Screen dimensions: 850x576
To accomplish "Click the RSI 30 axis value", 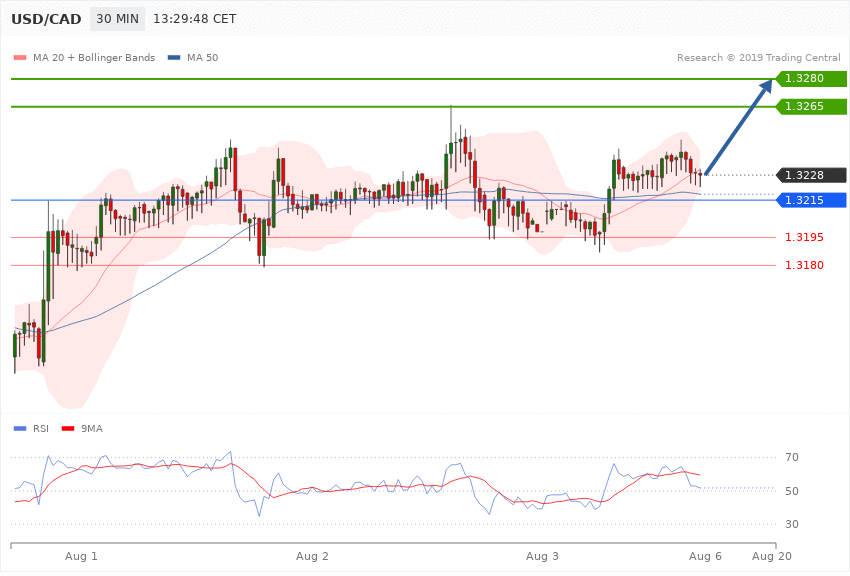I will point(791,524).
